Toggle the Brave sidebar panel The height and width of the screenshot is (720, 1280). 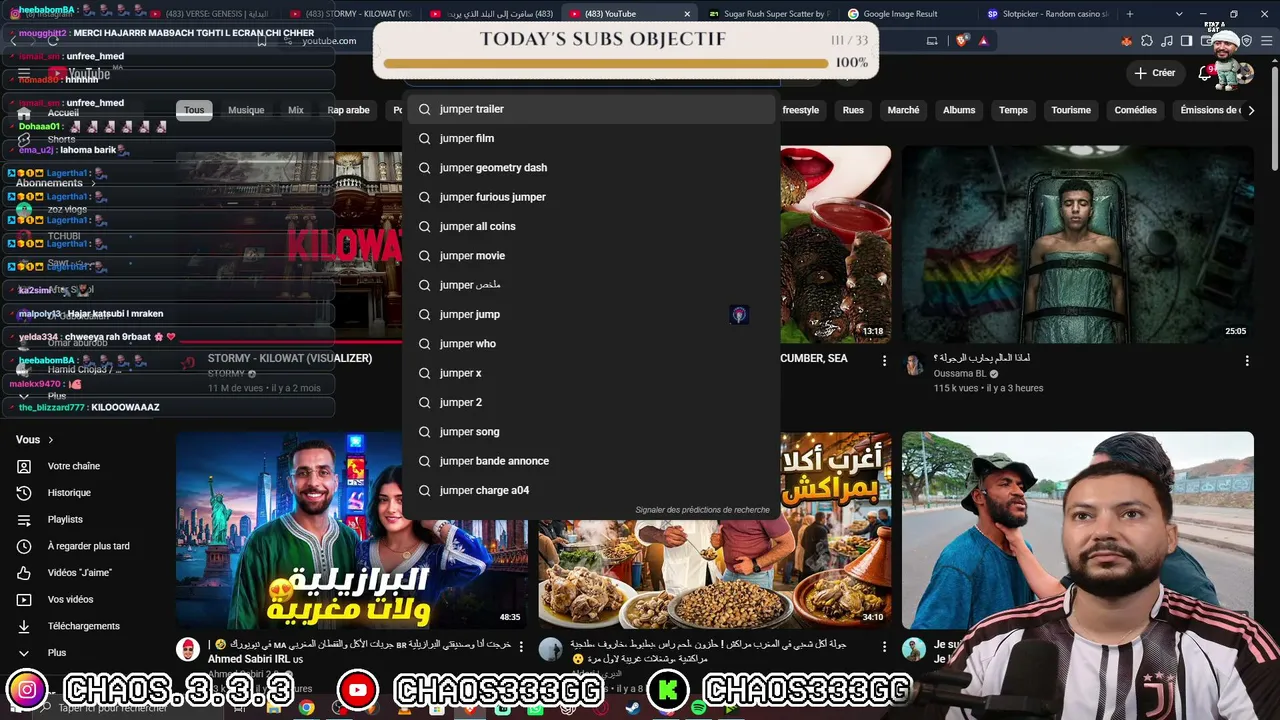click(x=1186, y=41)
